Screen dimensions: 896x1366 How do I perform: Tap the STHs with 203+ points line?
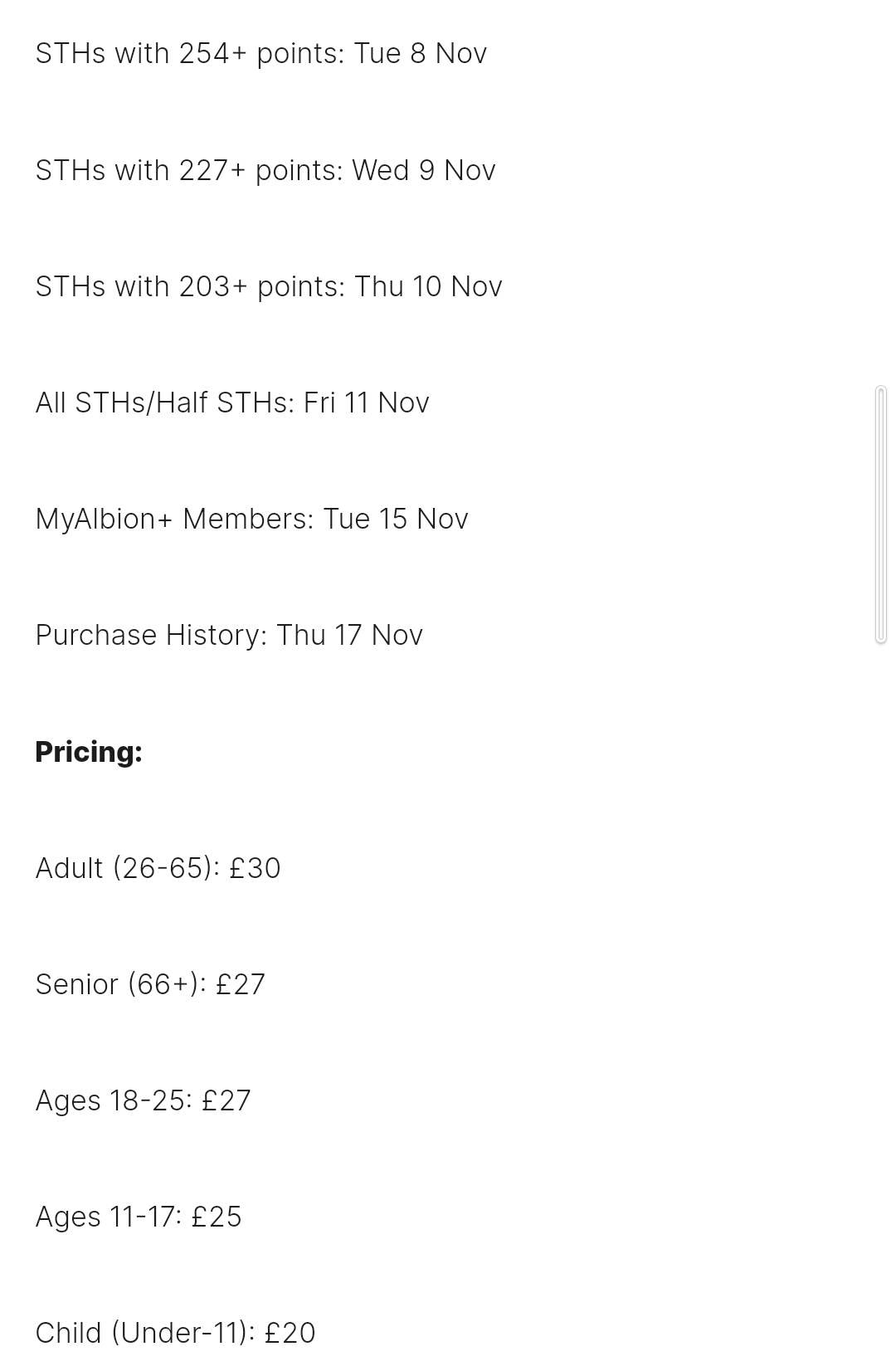269,286
